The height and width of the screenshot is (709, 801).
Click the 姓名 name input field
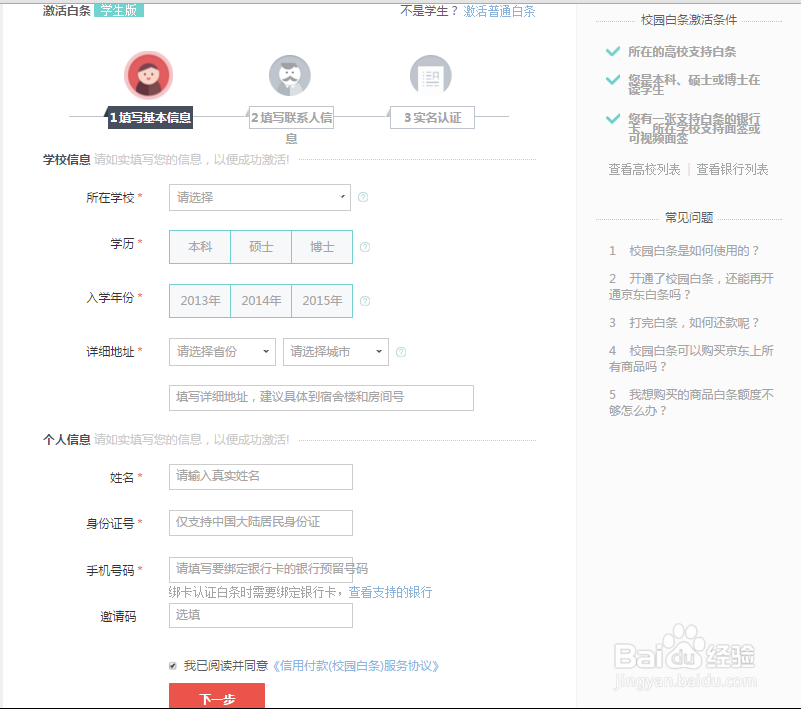click(x=260, y=477)
